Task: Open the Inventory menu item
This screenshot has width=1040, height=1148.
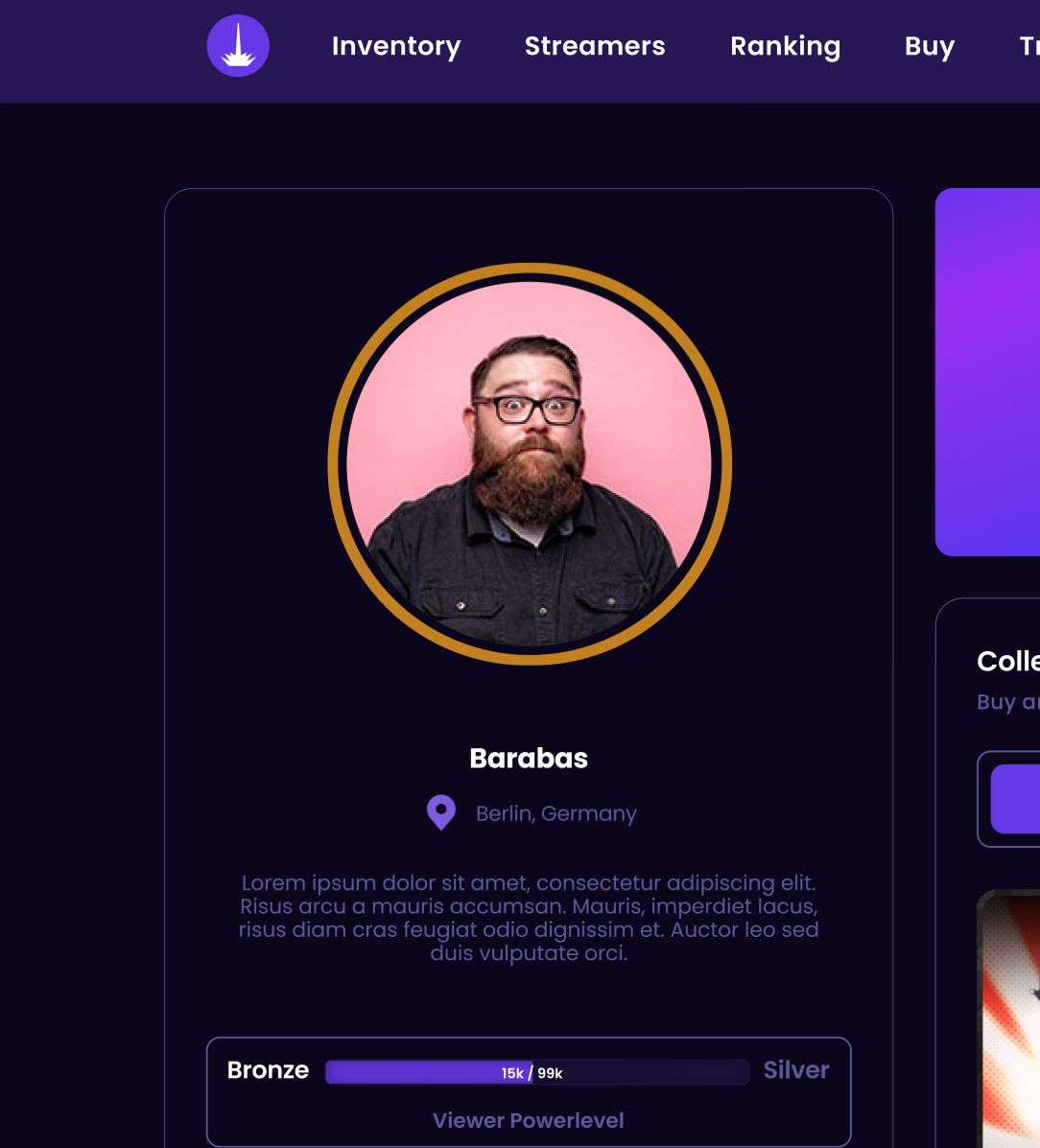Action: (396, 46)
